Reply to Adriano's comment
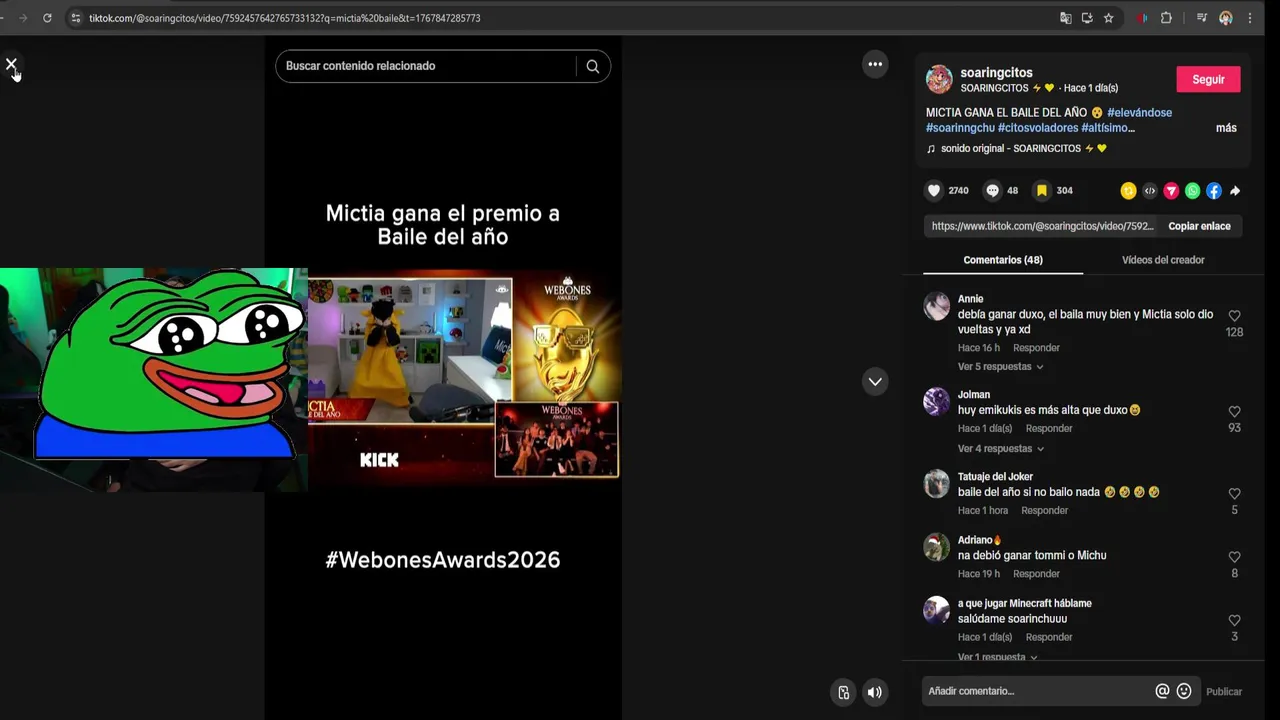 point(1036,574)
